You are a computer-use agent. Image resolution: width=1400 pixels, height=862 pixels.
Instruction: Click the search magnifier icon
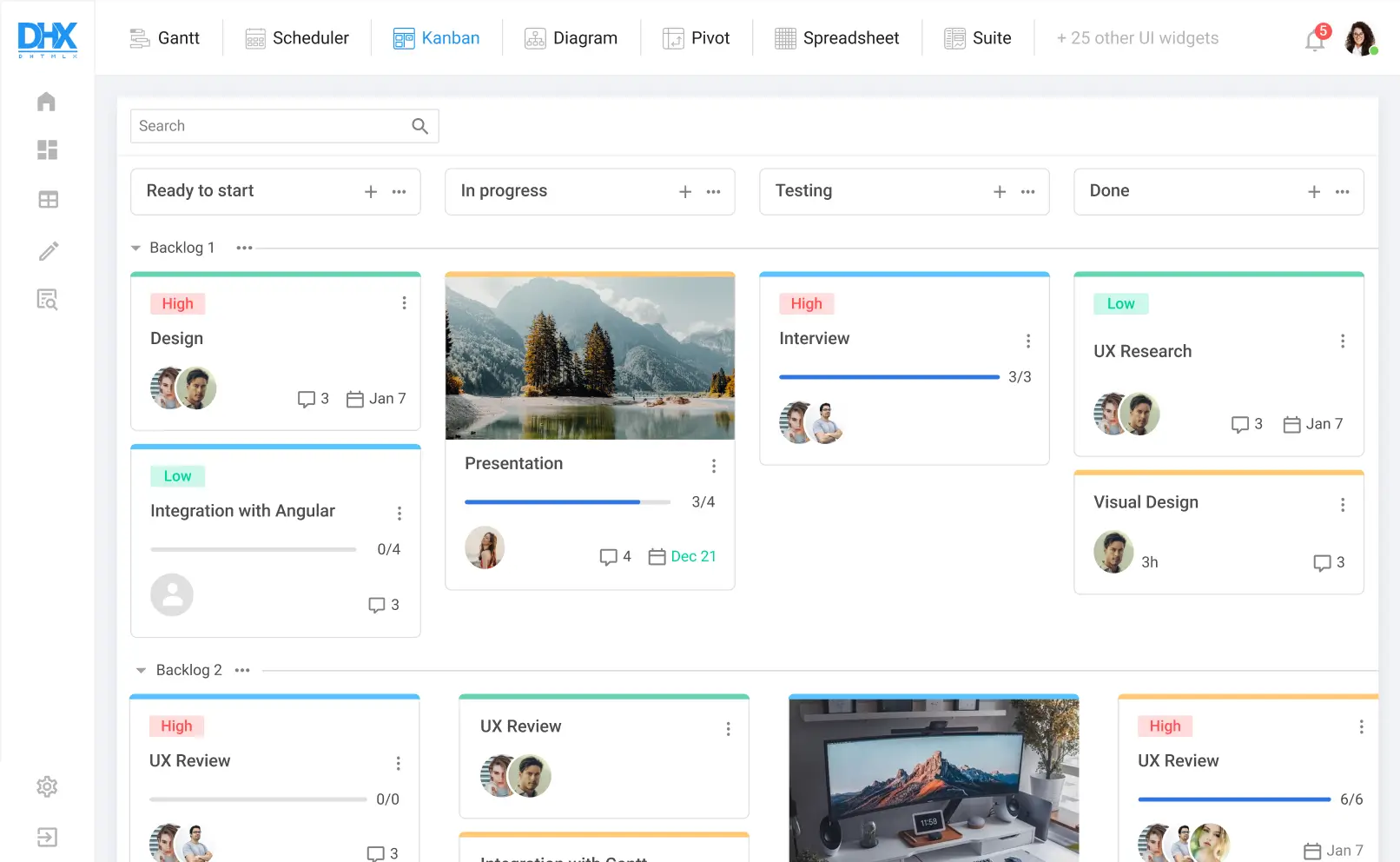pos(420,126)
